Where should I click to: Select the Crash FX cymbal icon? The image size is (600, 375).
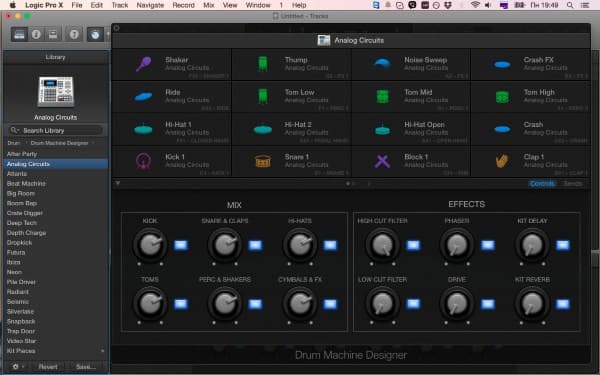(502, 64)
